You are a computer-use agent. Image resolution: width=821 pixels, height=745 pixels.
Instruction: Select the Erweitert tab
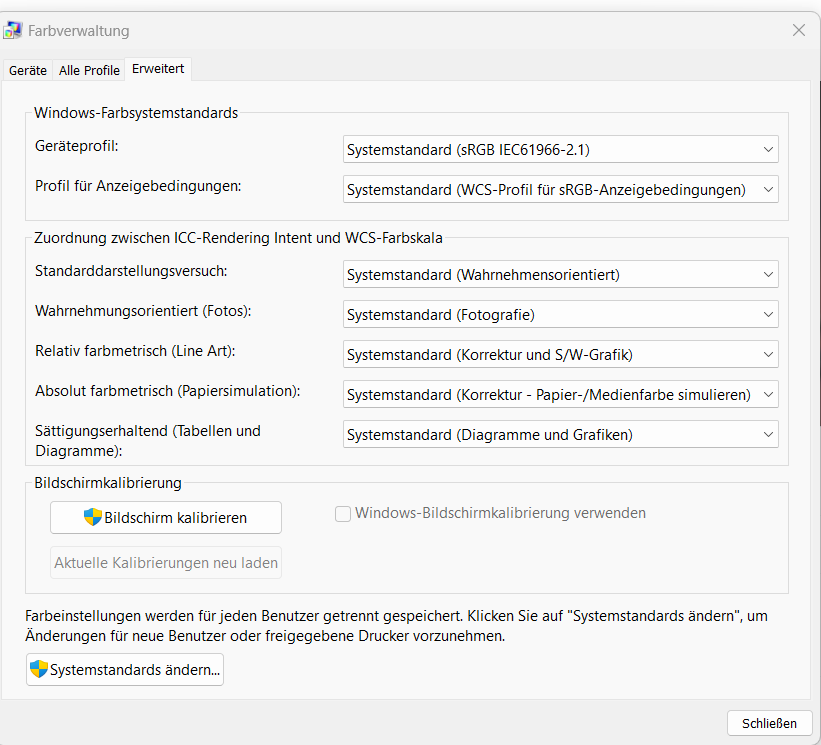point(159,69)
